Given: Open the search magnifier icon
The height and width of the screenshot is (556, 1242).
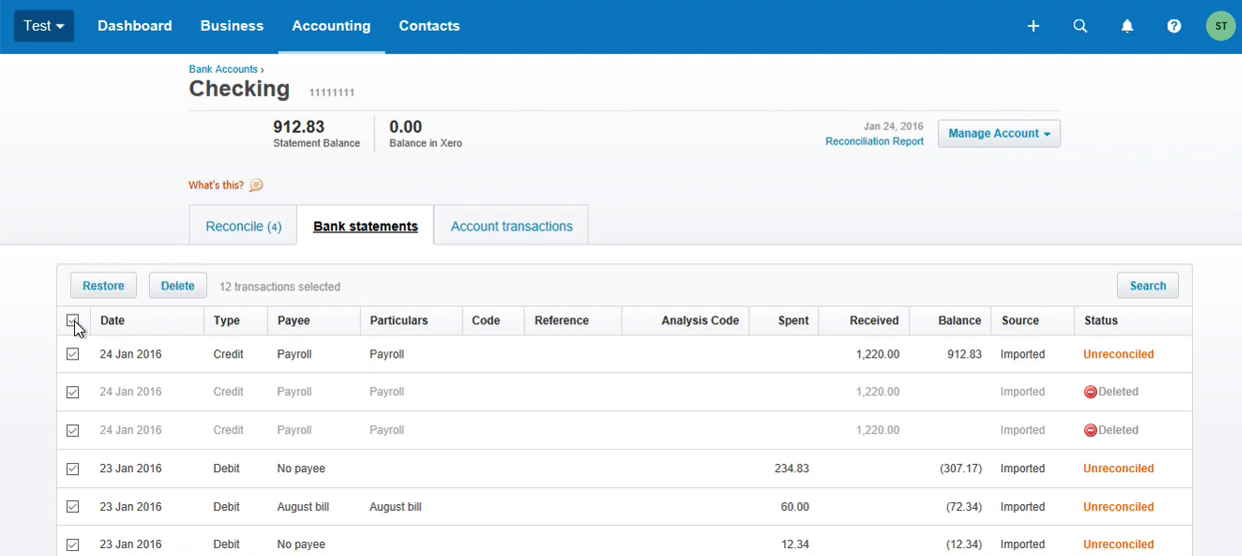Looking at the screenshot, I should [1080, 26].
